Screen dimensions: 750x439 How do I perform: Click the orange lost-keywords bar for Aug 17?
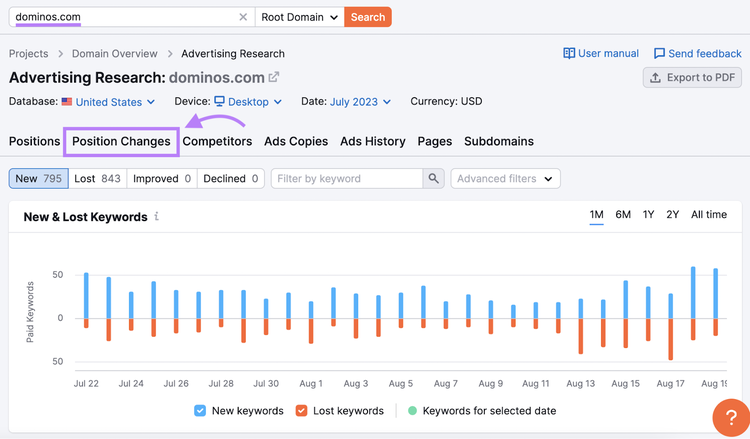[x=671, y=339]
